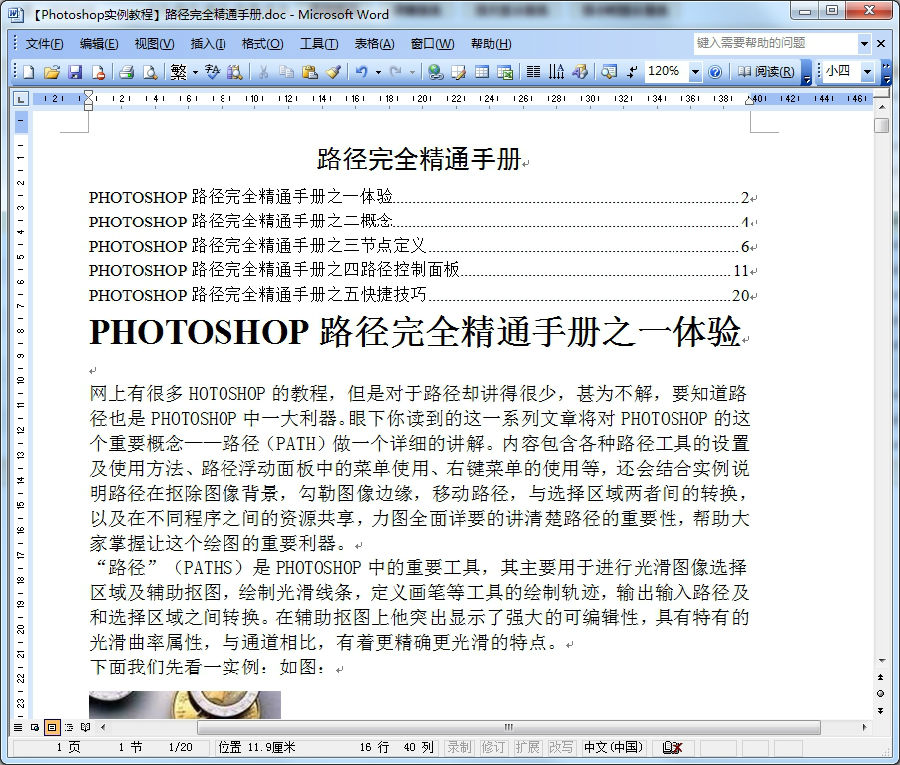The image size is (900, 765).
Task: Open the 表格(A) menu
Action: [374, 44]
